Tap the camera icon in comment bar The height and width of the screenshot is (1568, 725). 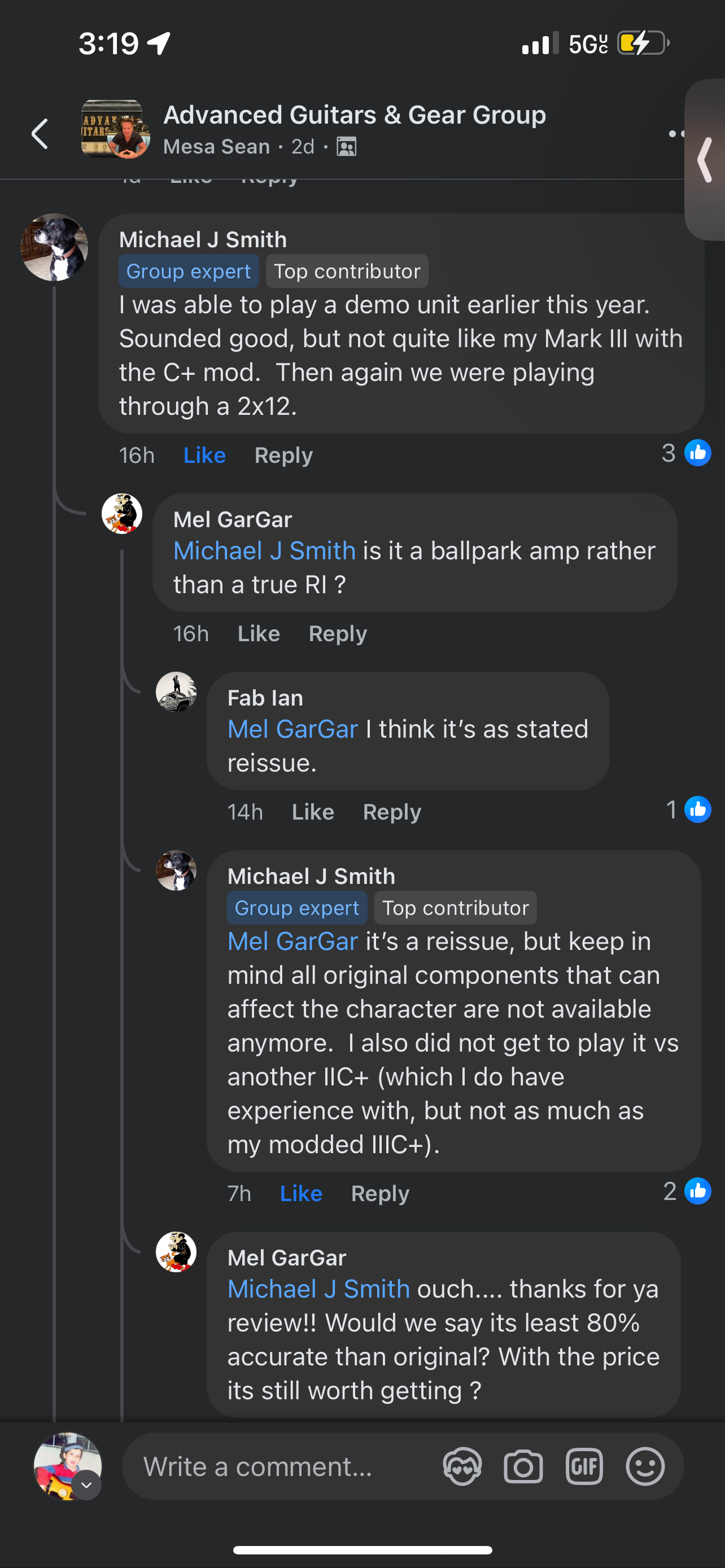(x=523, y=1466)
